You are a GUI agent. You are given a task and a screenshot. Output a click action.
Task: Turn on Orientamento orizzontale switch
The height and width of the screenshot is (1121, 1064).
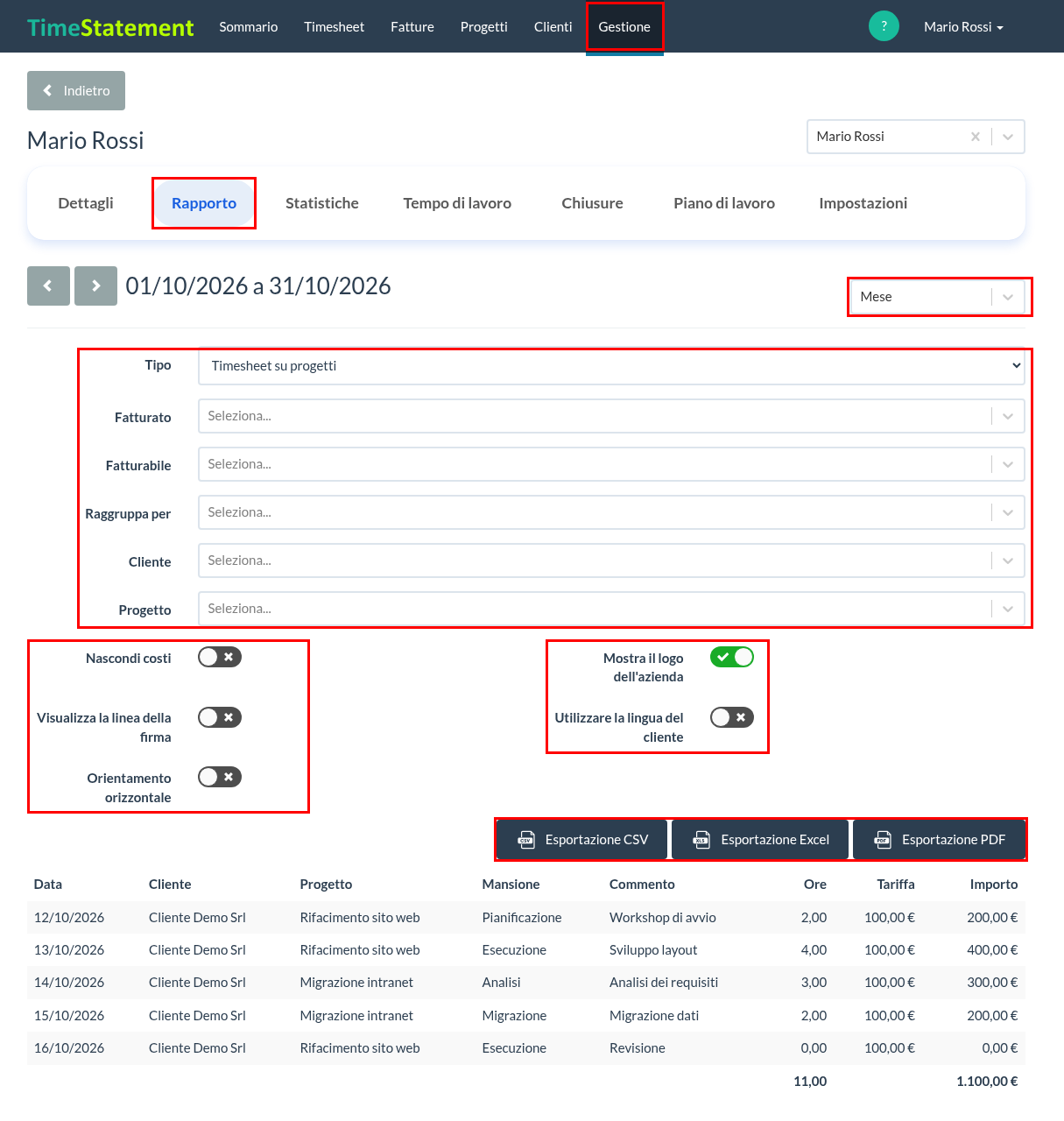[x=220, y=777]
